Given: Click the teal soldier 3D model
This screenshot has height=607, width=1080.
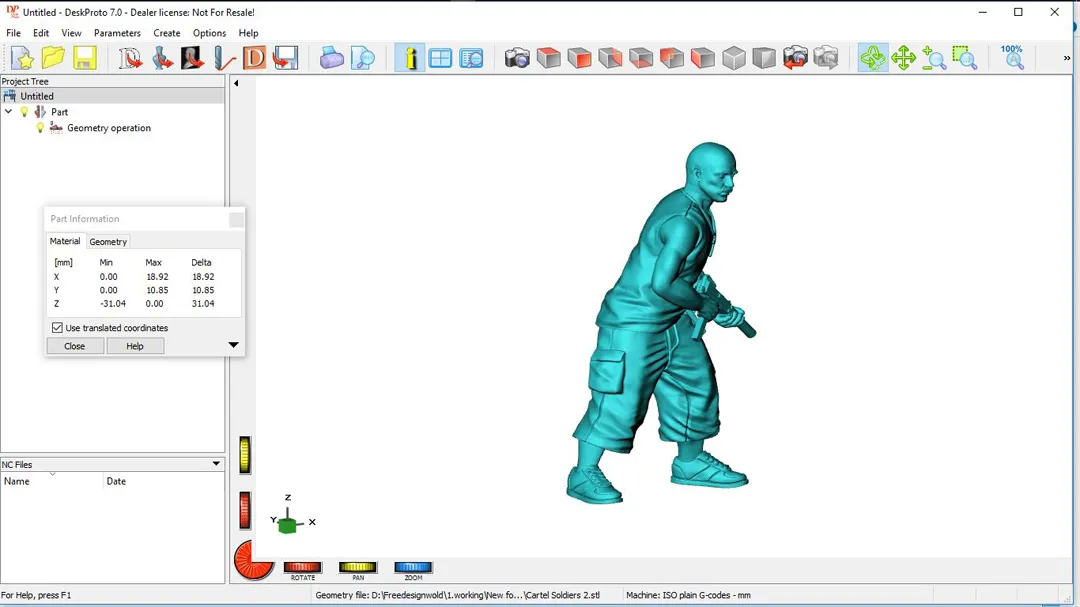Looking at the screenshot, I should (661, 322).
